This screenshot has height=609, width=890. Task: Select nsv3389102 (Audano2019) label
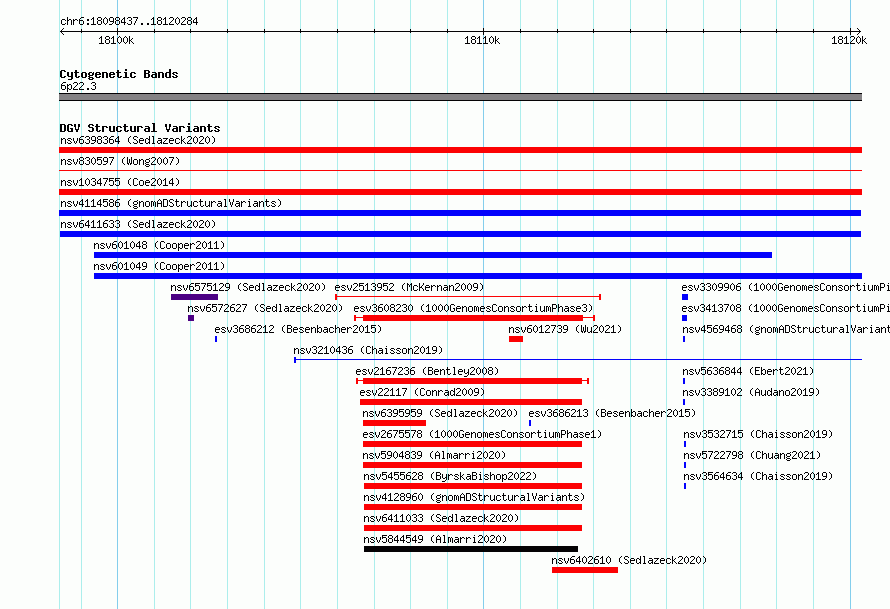point(751,392)
